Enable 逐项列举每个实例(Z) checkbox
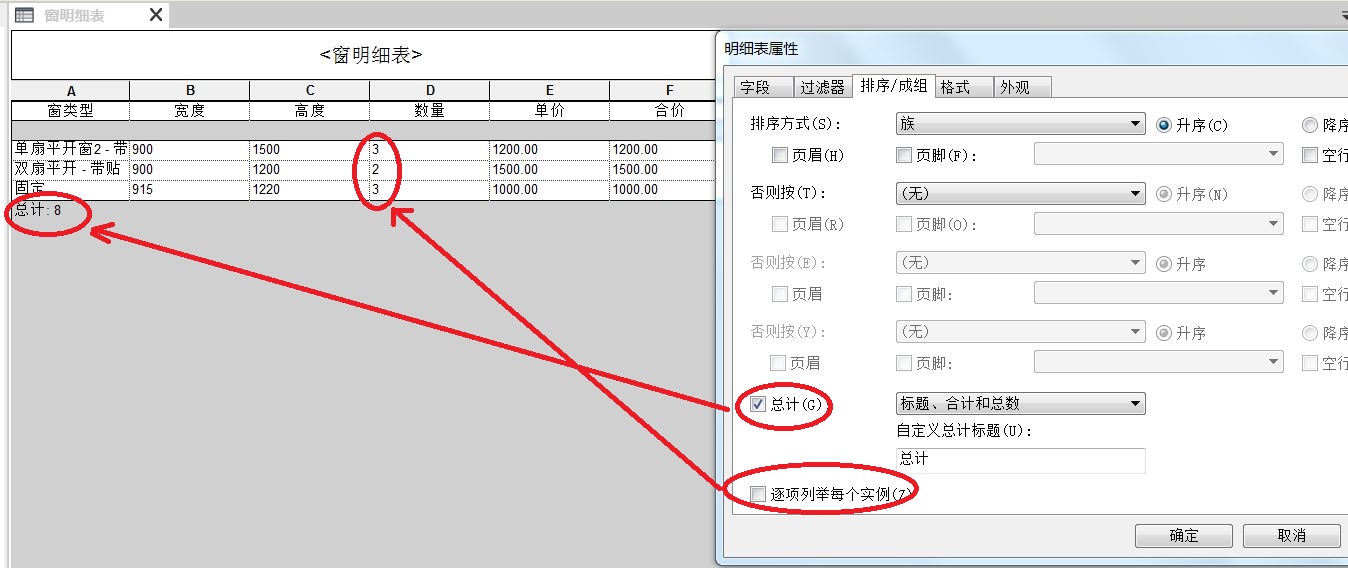 coord(758,494)
